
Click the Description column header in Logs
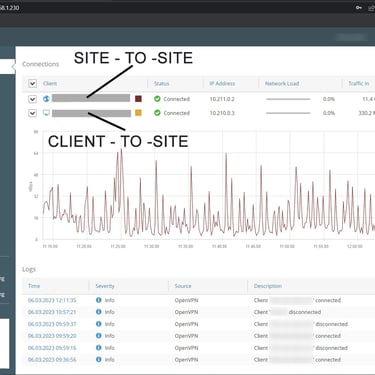(x=268, y=286)
